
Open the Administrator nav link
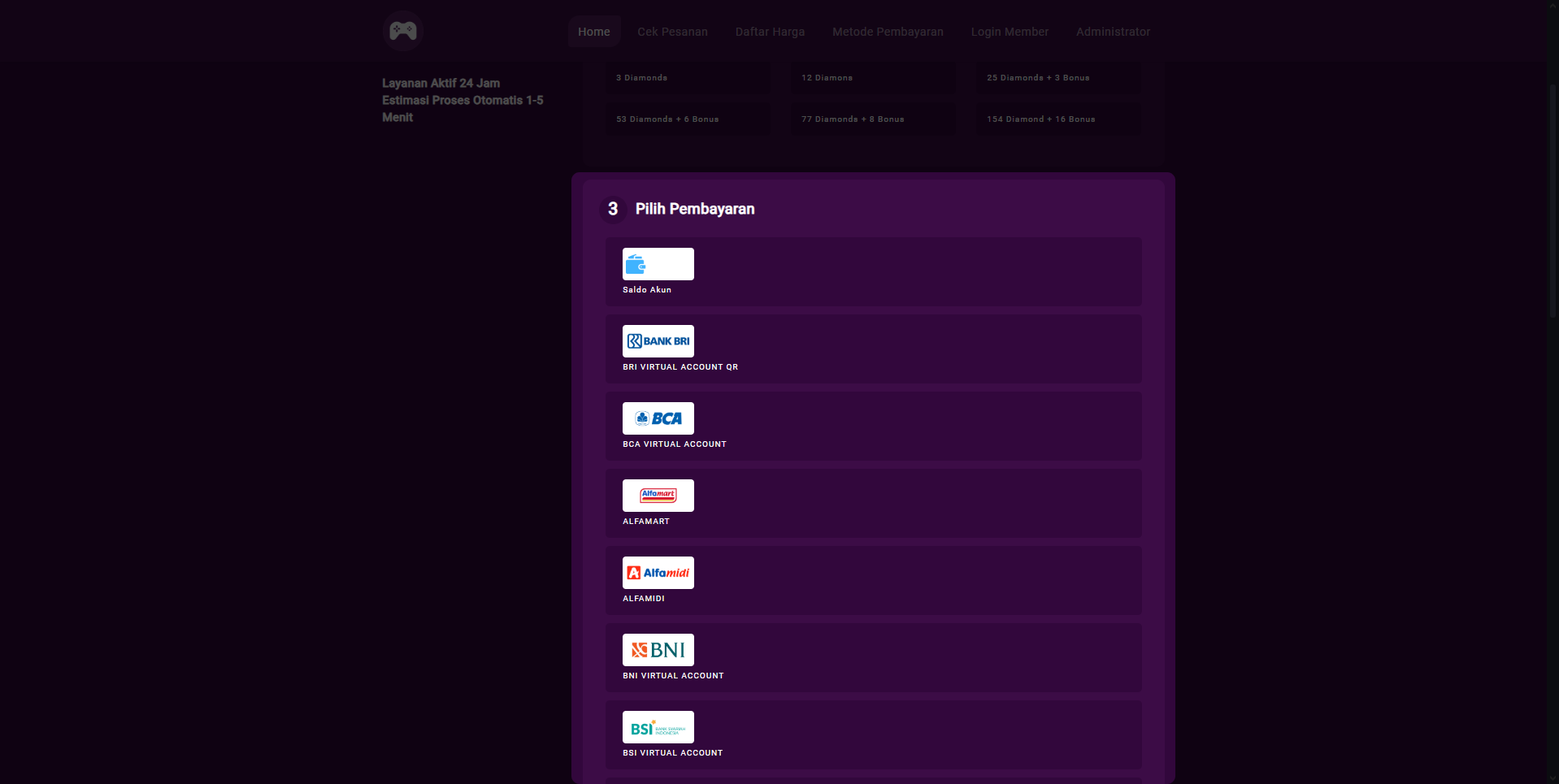click(1113, 32)
